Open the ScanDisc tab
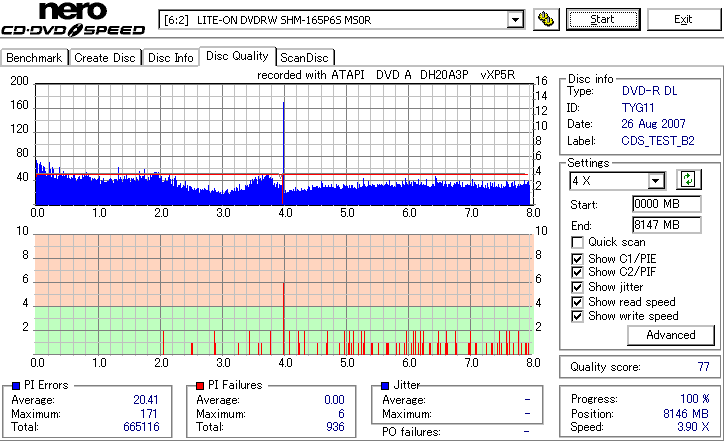The height and width of the screenshot is (441, 724). pos(304,58)
